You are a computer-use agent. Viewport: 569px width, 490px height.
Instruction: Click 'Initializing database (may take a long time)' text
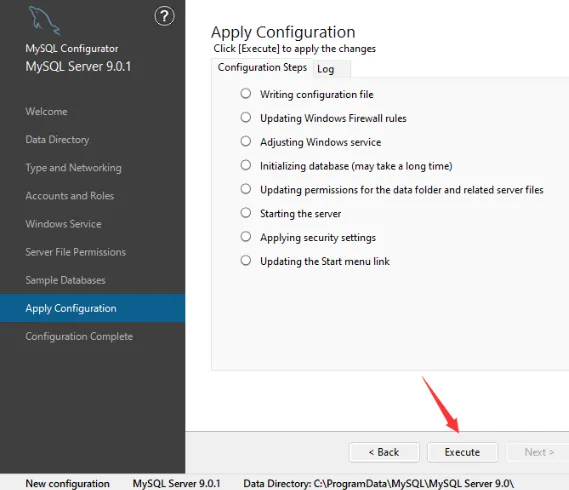pyautogui.click(x=356, y=166)
